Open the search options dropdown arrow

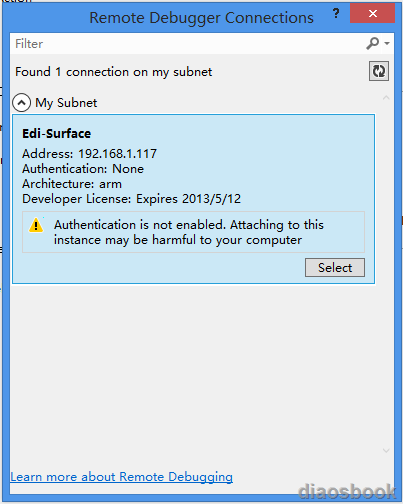pos(387,43)
